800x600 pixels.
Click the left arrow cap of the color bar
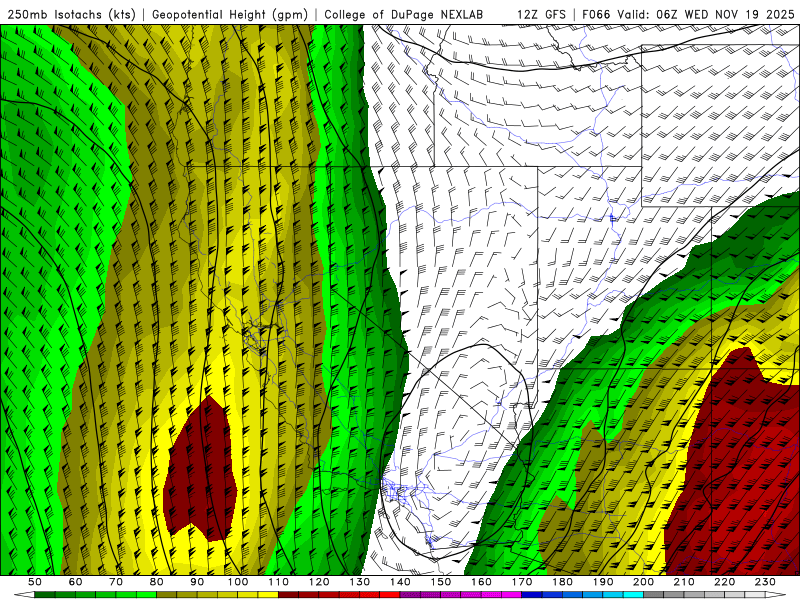pos(24,594)
